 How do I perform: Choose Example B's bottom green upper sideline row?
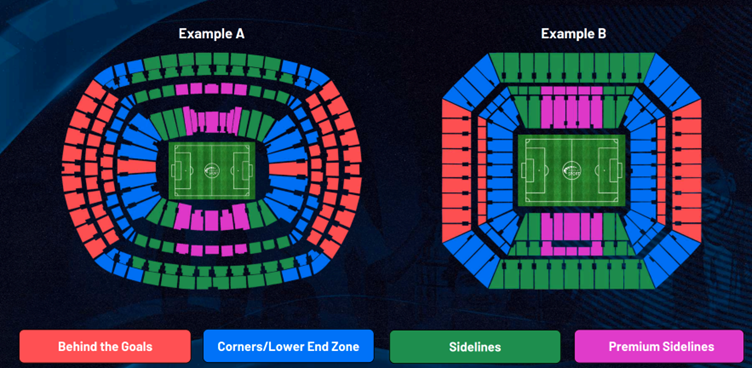tap(572, 274)
